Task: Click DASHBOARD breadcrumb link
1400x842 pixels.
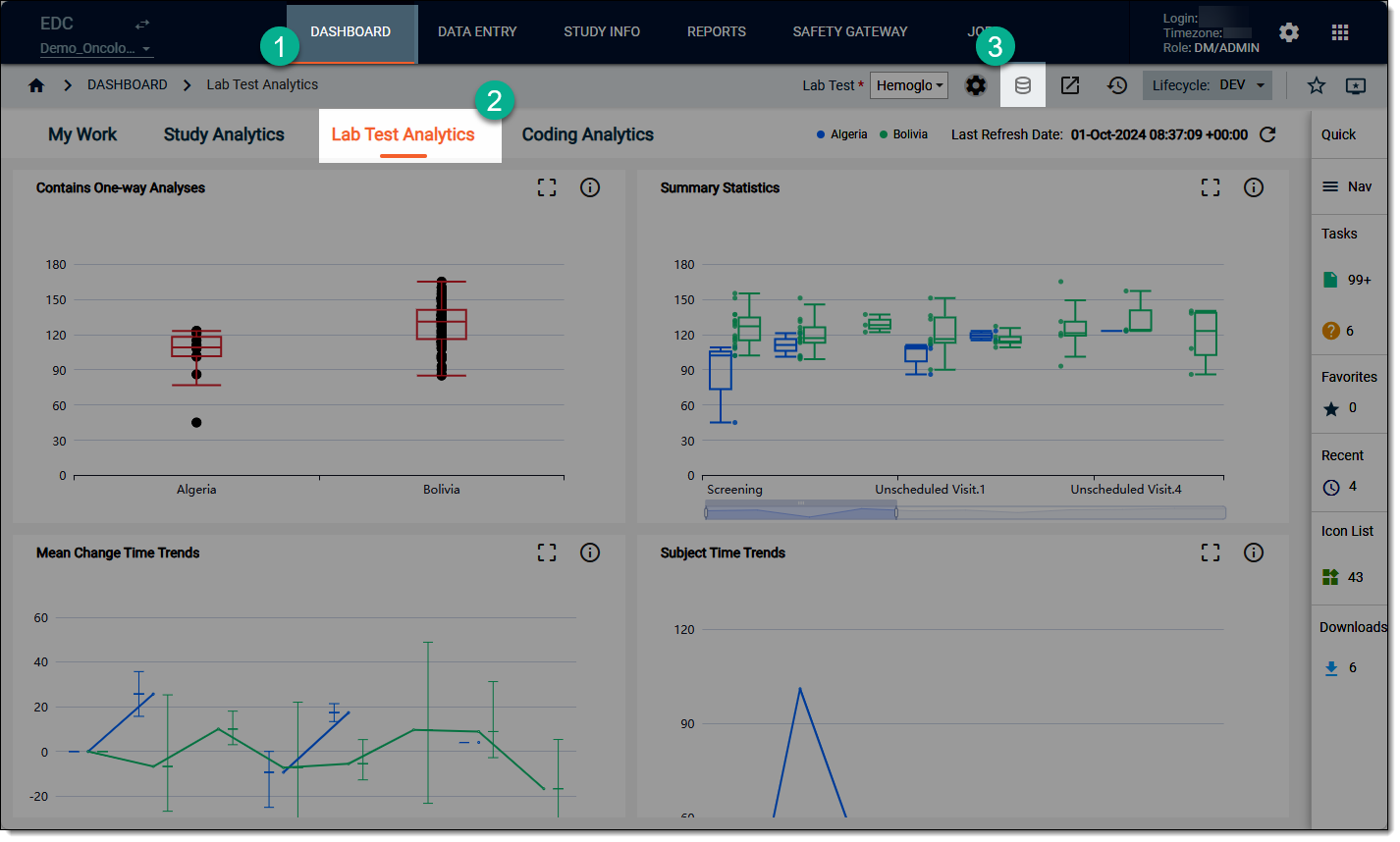Action: pyautogui.click(x=128, y=85)
